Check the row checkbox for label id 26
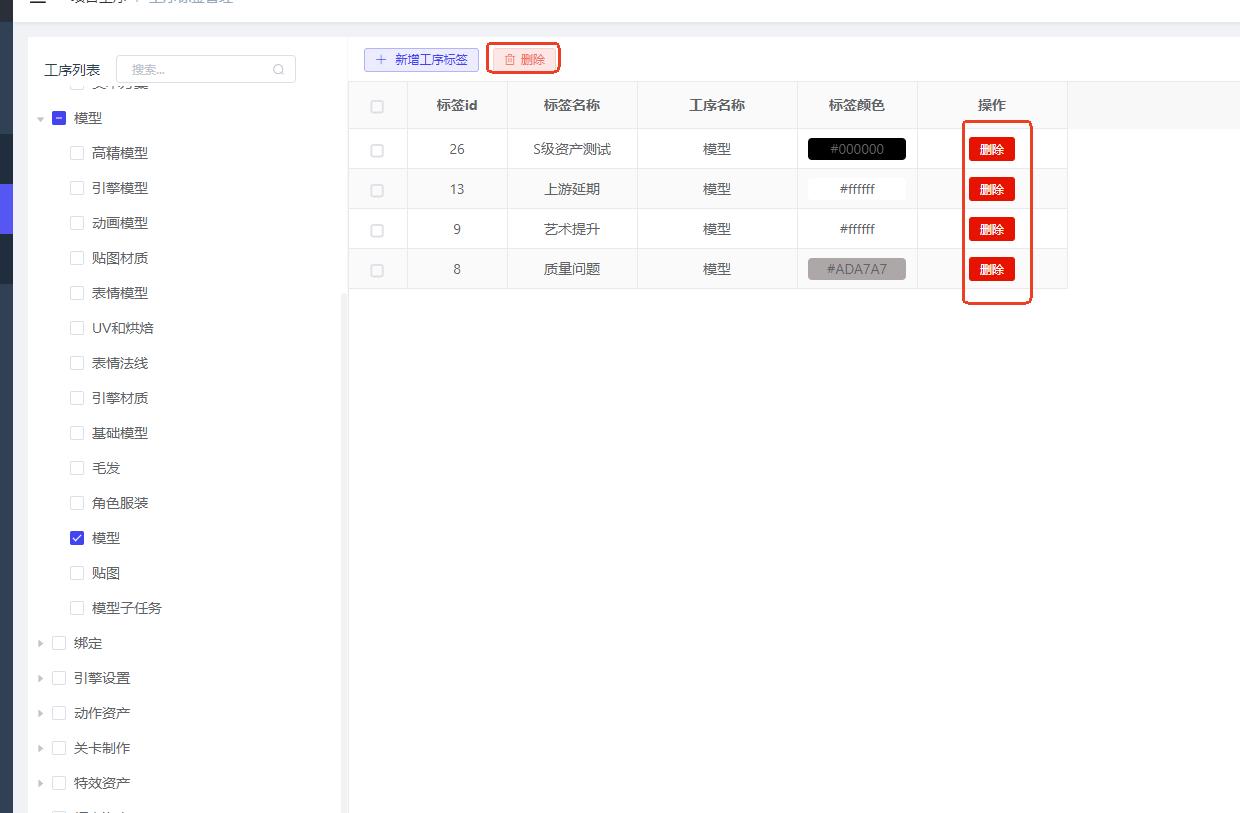Viewport: 1240px width, 813px height. click(x=377, y=151)
